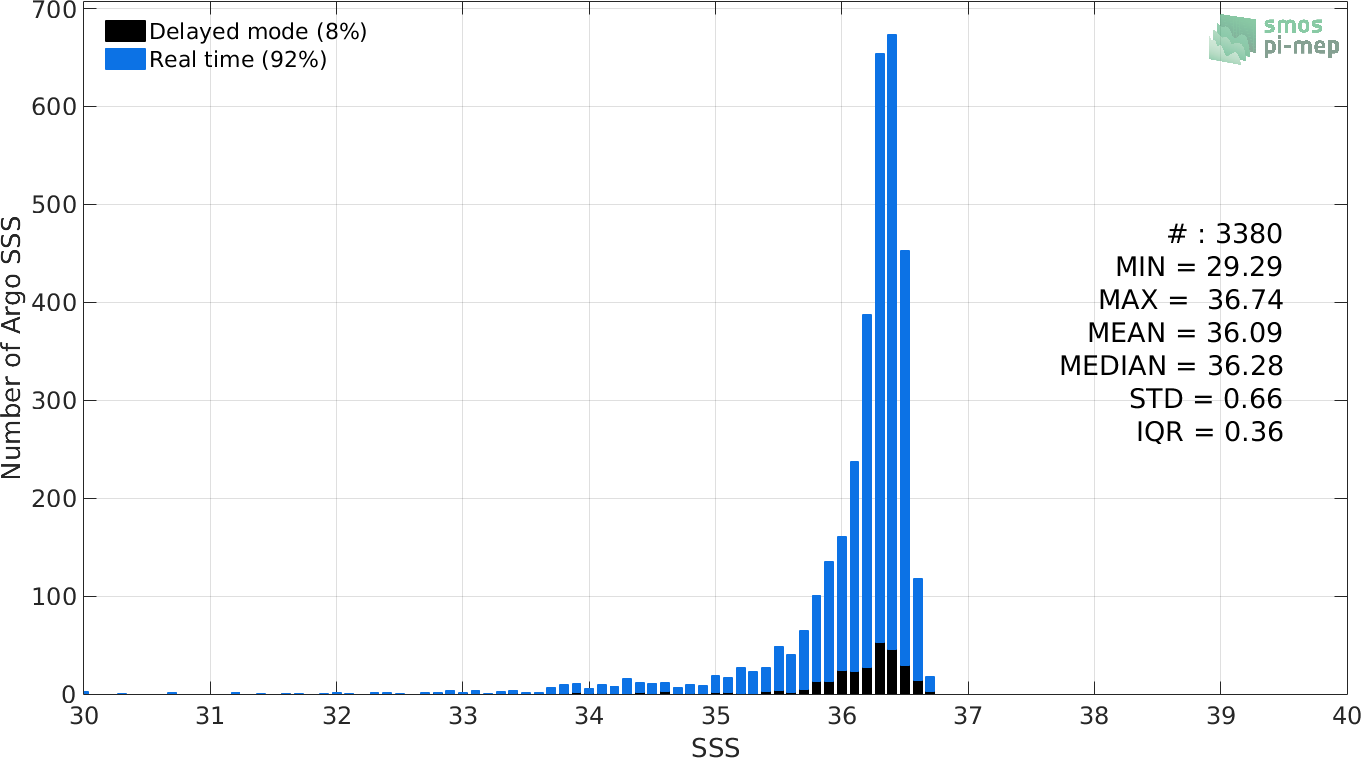Click the 'MEDIAN = 36.28' statistic
Screen dimensions: 1361x758
(x=1171, y=366)
